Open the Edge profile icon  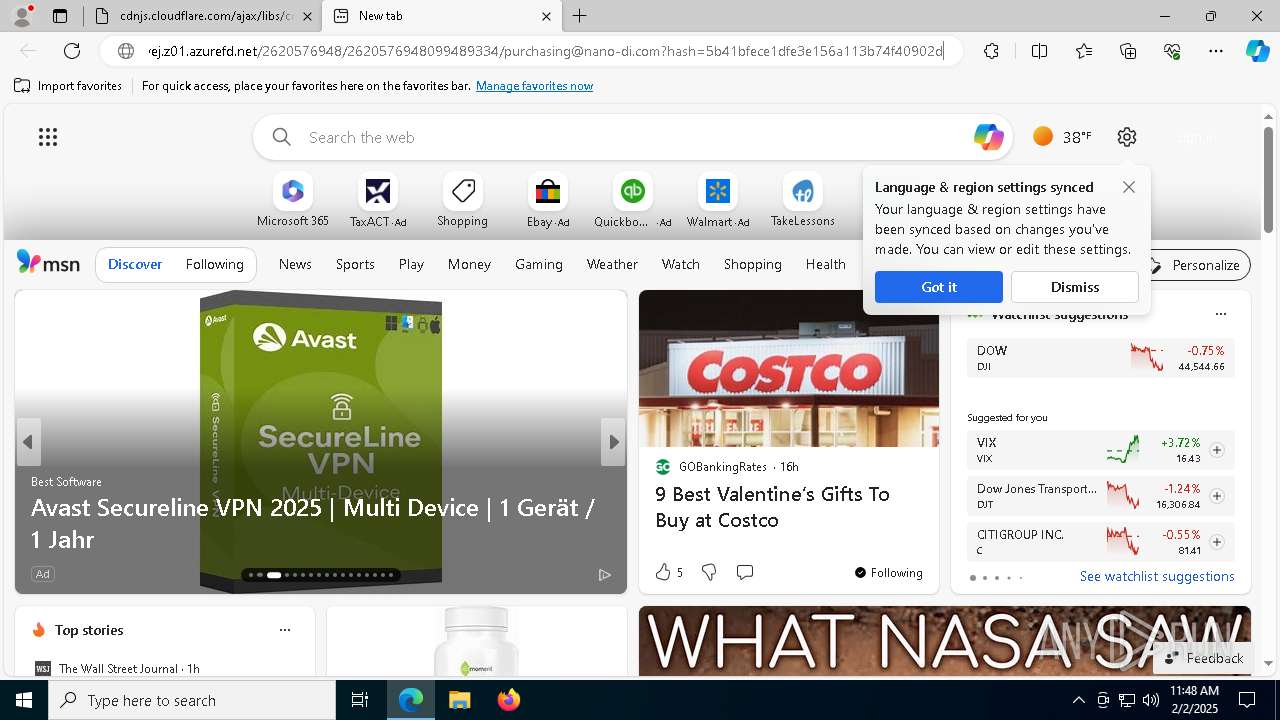22,16
